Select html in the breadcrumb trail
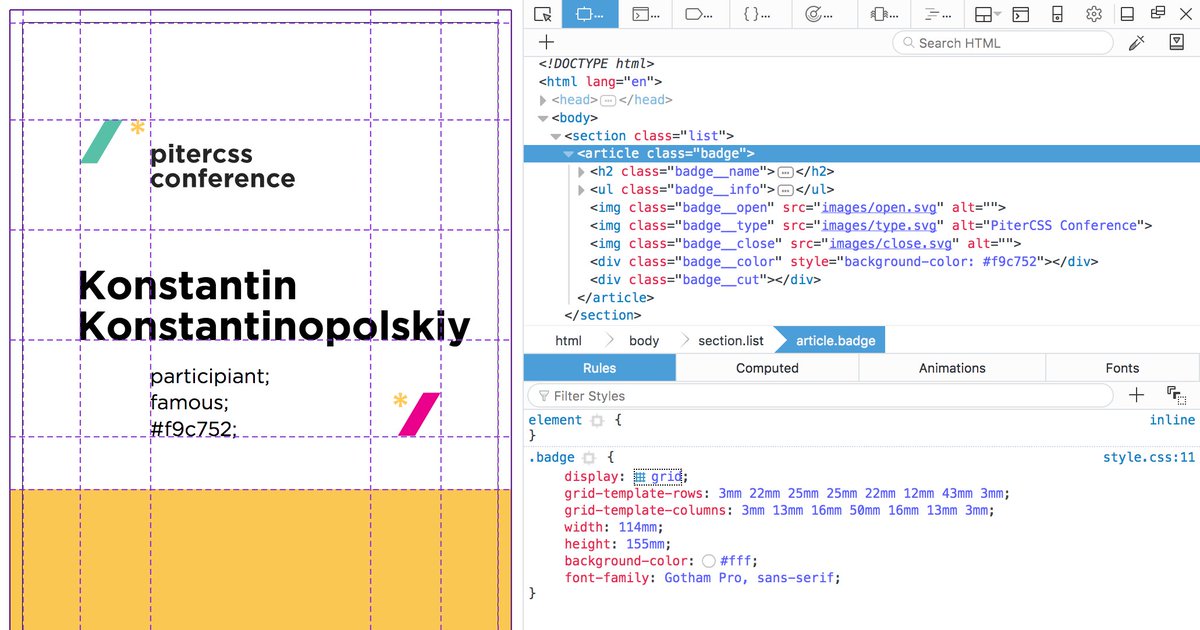1200x630 pixels. 568,341
